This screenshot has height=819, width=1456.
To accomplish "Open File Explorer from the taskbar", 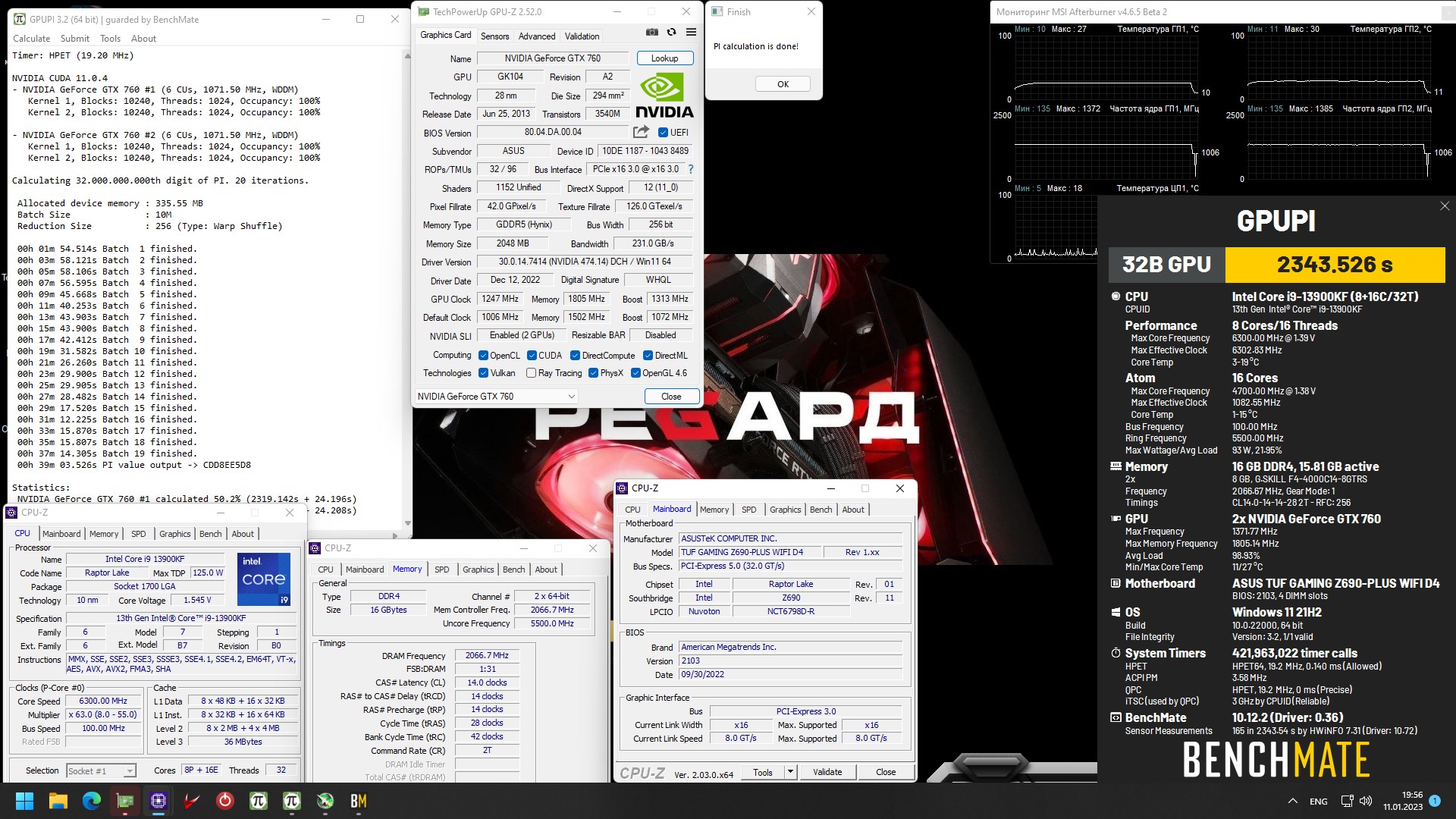I will point(58,801).
